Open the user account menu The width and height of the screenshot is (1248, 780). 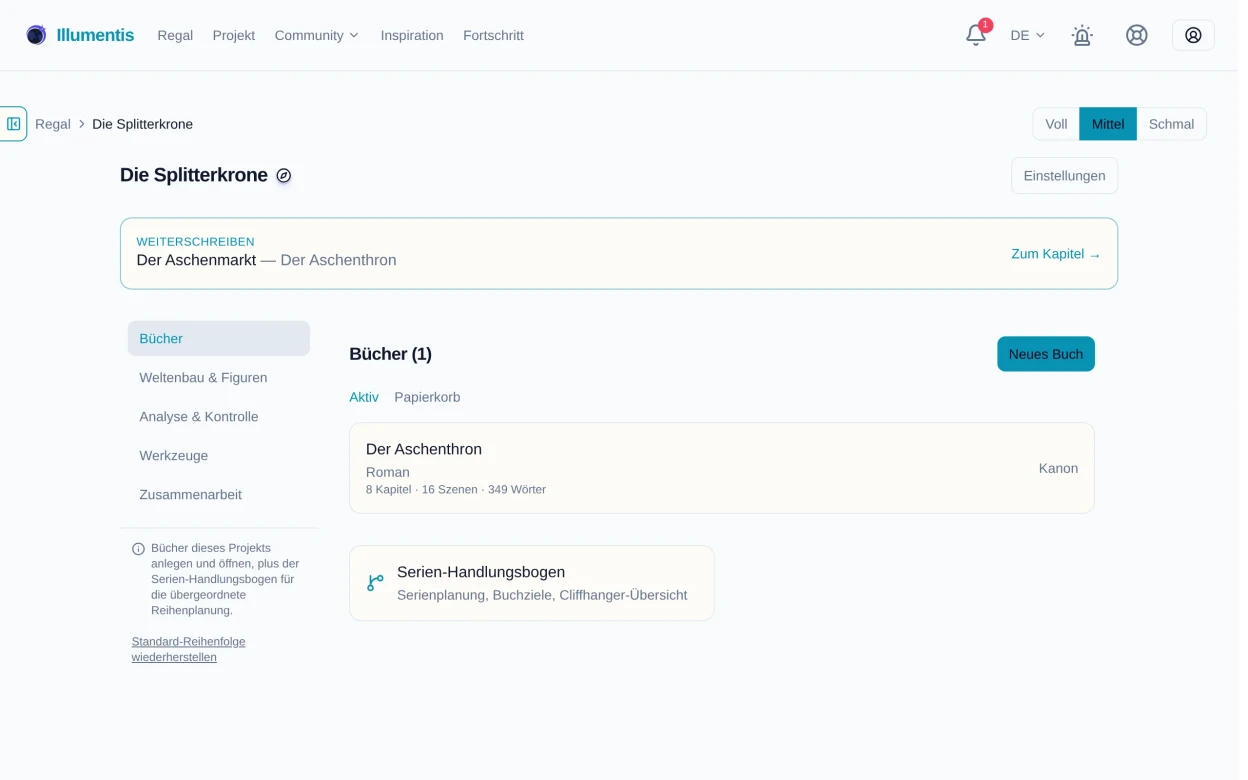tap(1193, 35)
